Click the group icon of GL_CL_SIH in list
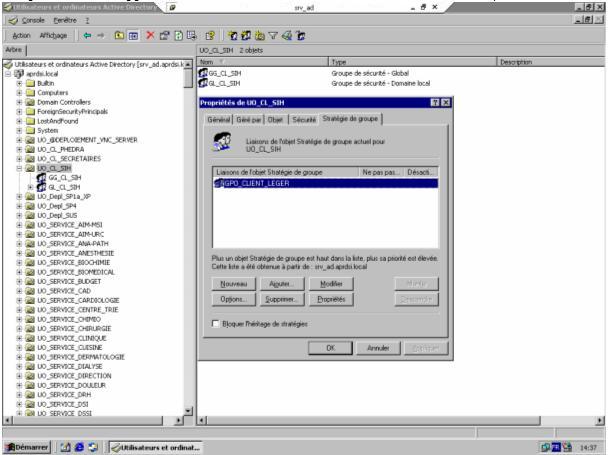 [203, 83]
